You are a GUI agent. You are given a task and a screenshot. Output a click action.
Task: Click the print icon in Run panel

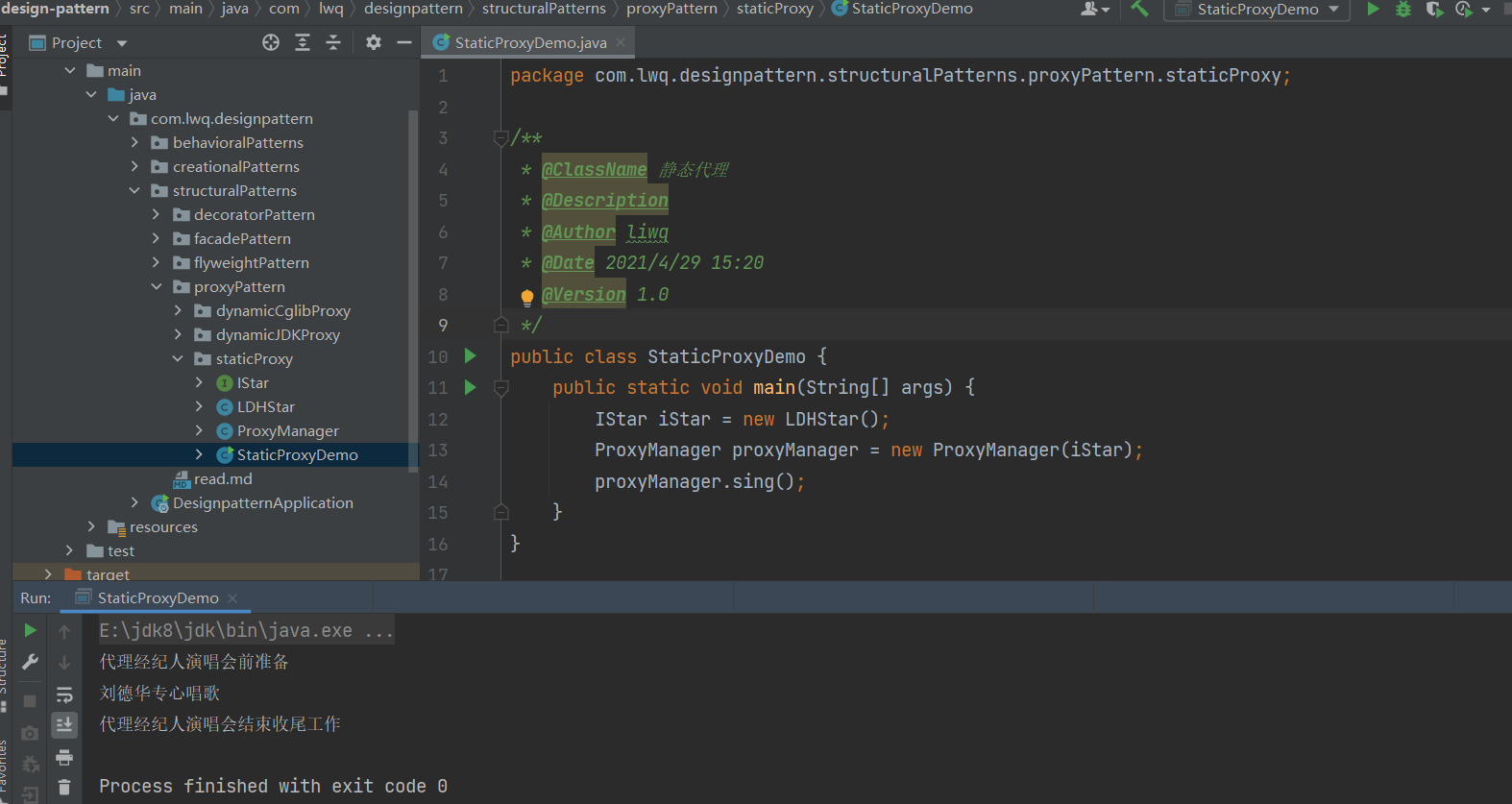tap(64, 757)
